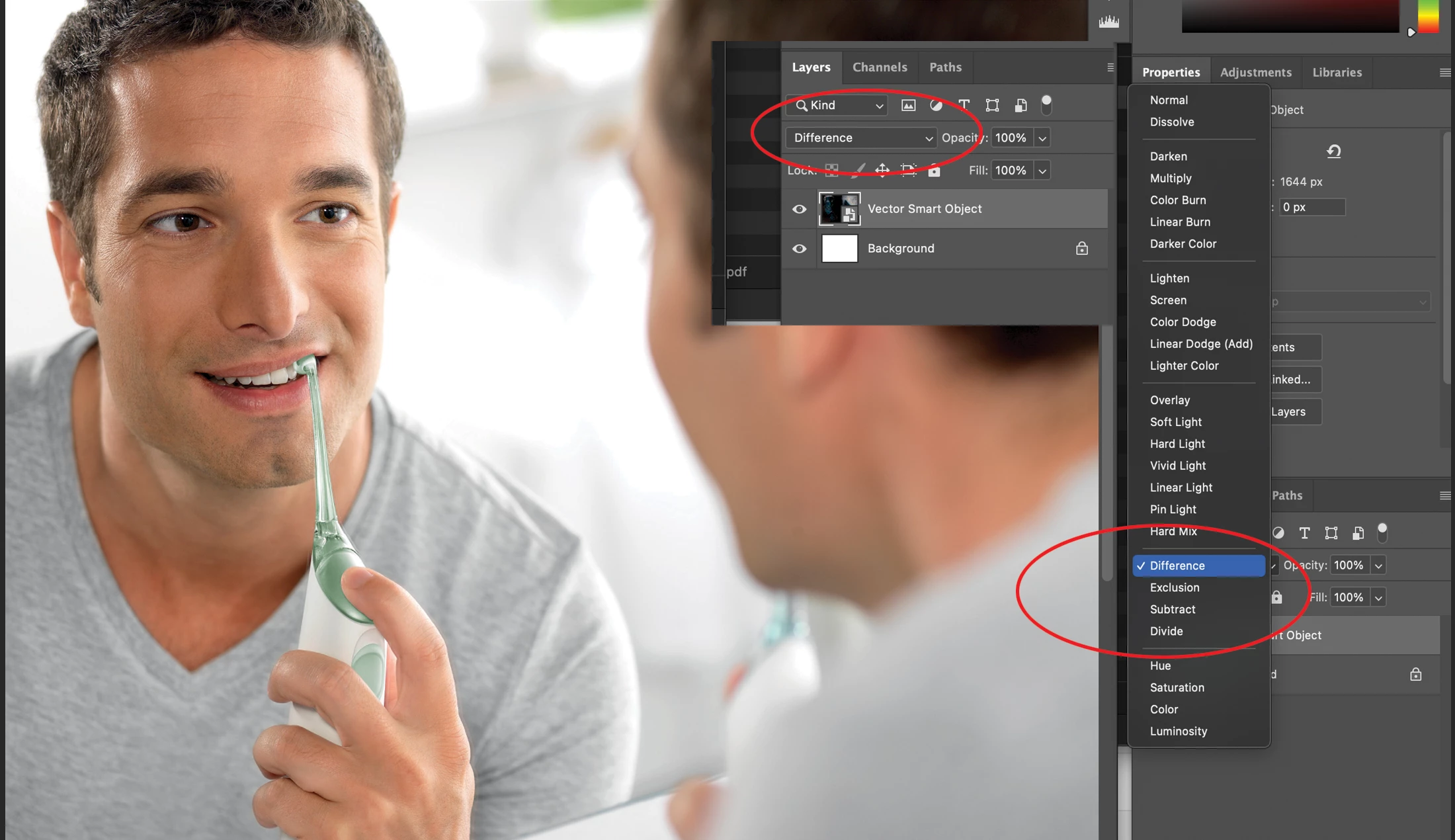Choose Exclusion from the blend mode list
Screen dimensions: 1455x840
[1175, 587]
